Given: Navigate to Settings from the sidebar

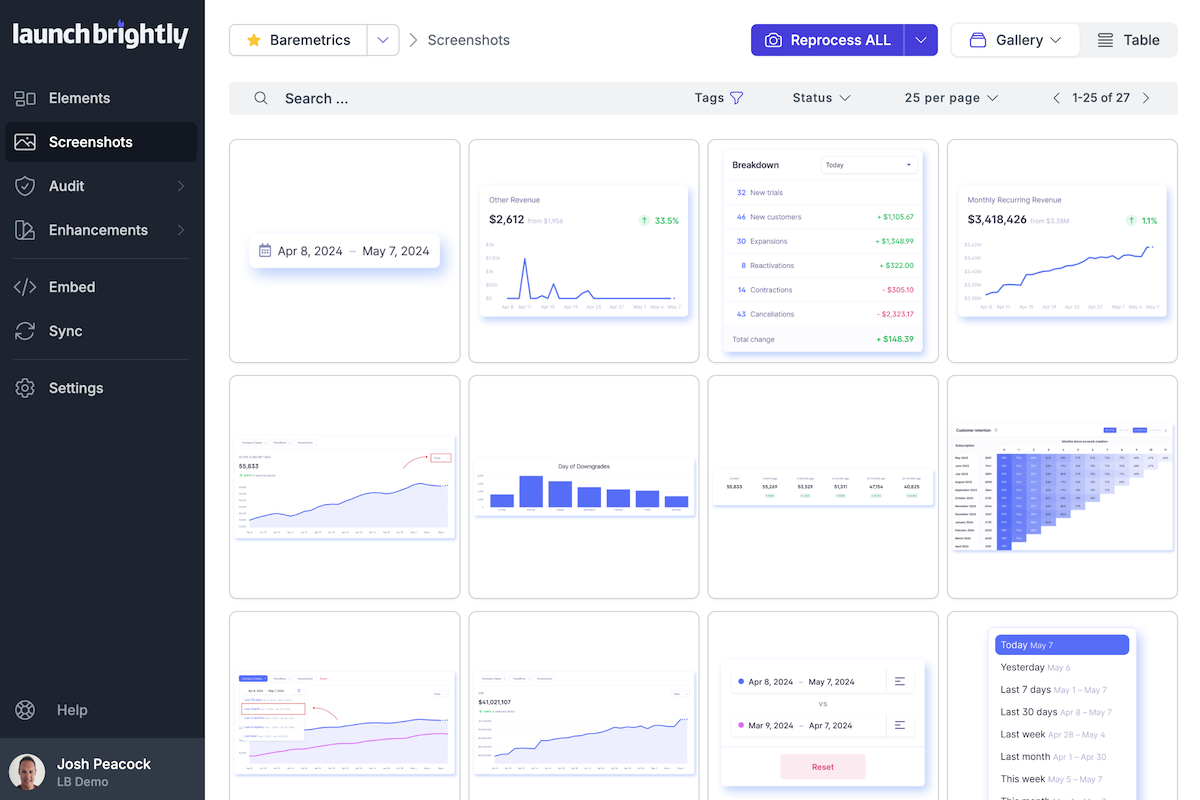Looking at the screenshot, I should [x=25, y=388].
